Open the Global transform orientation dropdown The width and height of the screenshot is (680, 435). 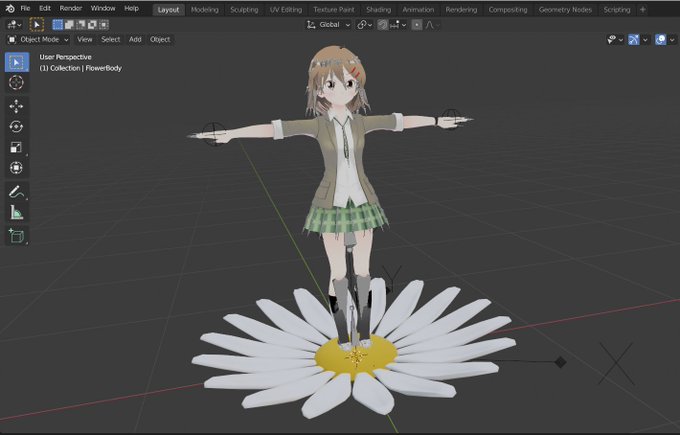coord(328,25)
